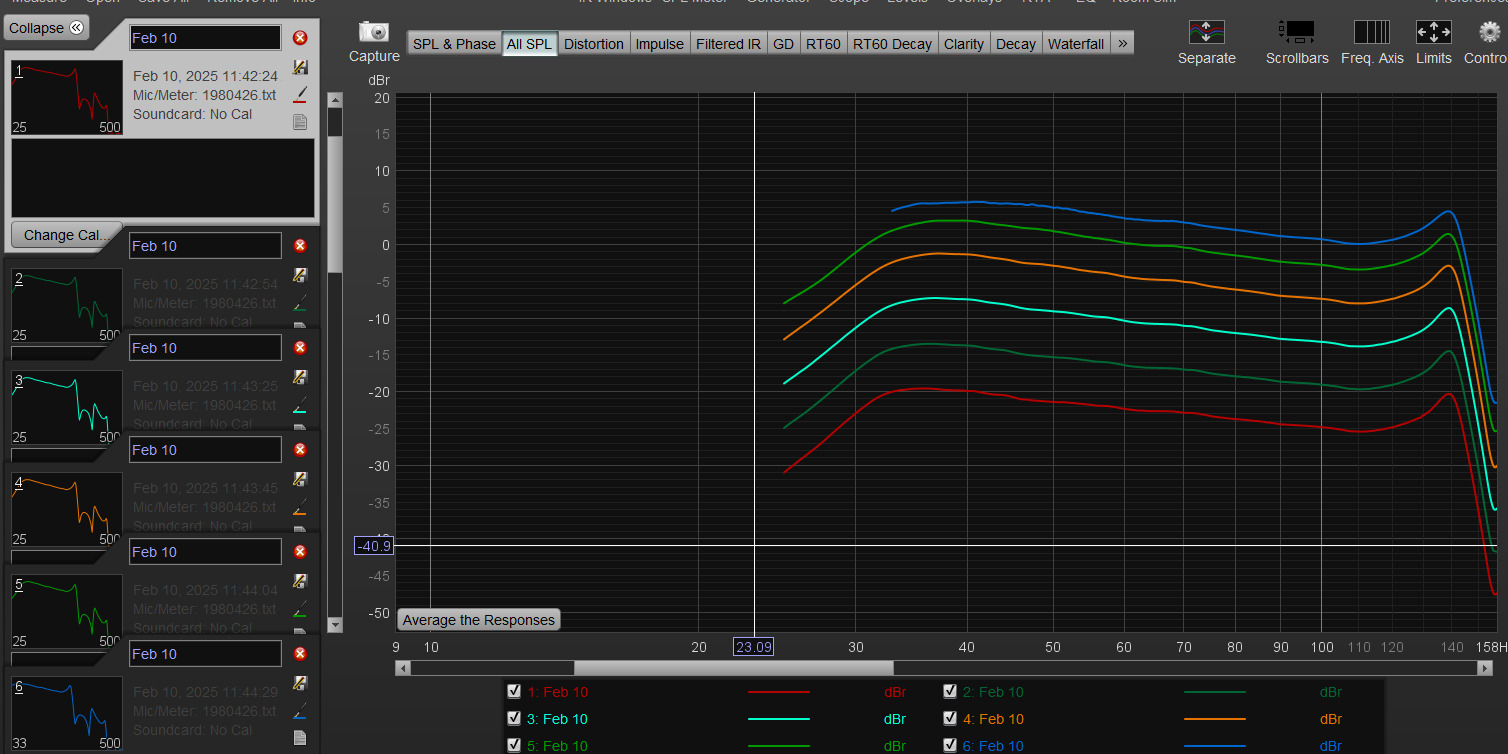Capture the graph with the camera icon
Screen dimensions: 1508x754
374,32
